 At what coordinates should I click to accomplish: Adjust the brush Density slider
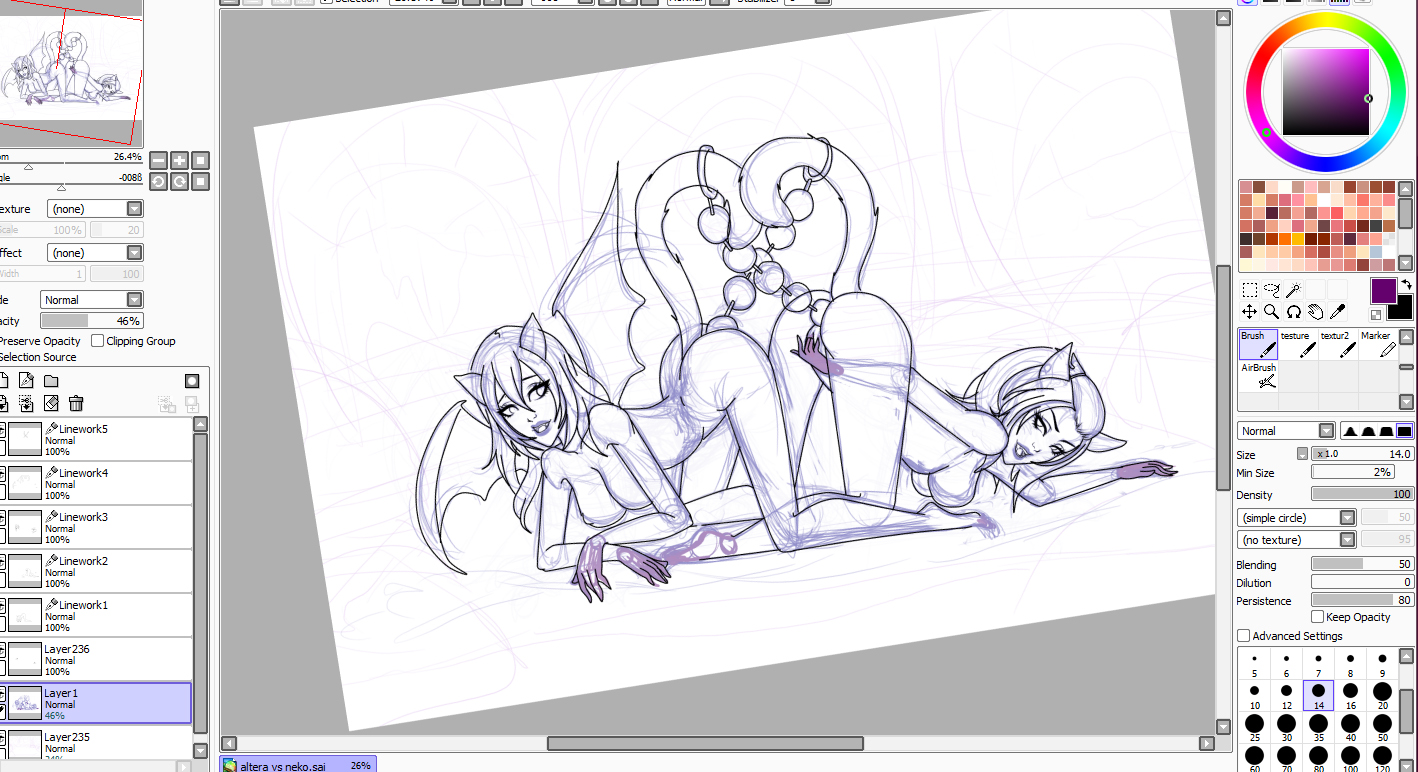(1362, 494)
